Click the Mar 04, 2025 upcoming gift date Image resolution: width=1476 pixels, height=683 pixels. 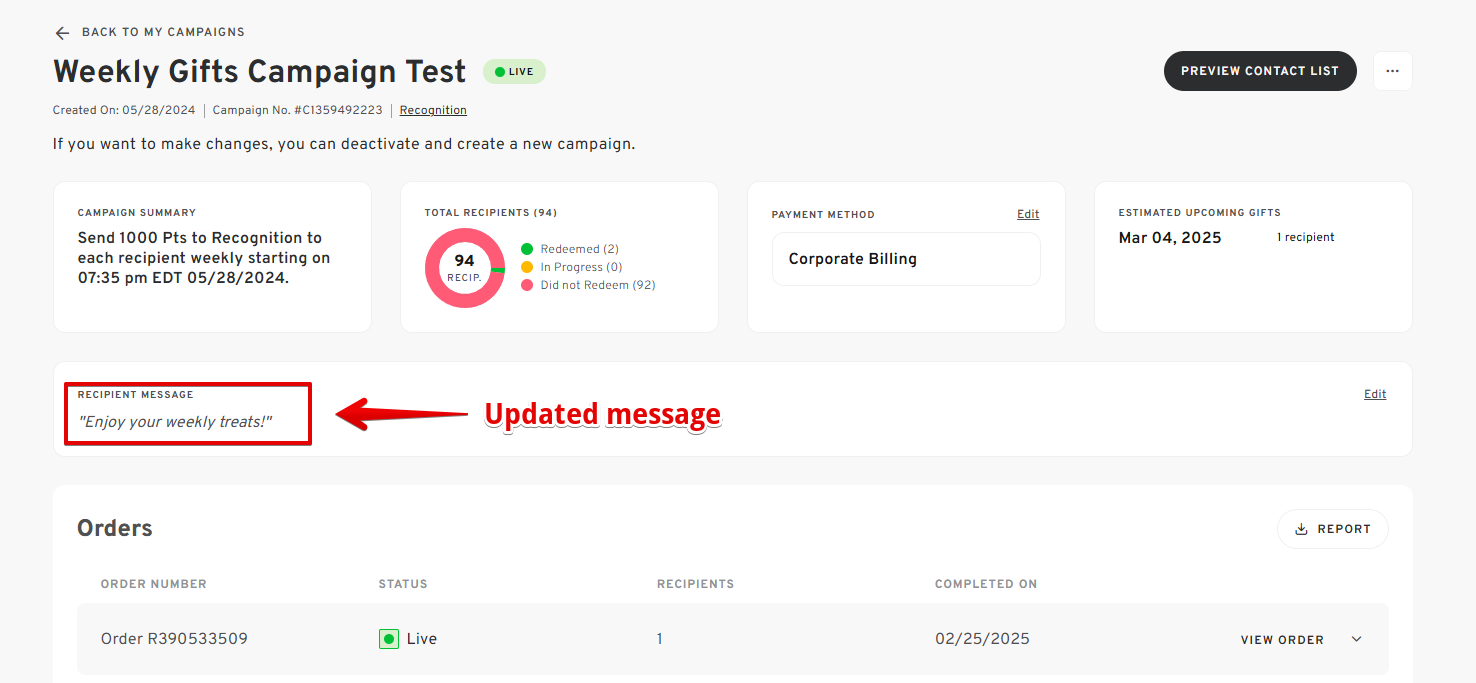pos(1170,238)
